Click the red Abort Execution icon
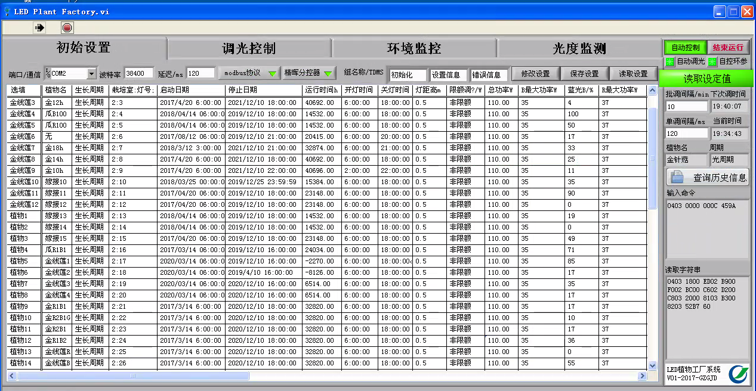Viewport: 756px width, 391px height. click(x=67, y=28)
